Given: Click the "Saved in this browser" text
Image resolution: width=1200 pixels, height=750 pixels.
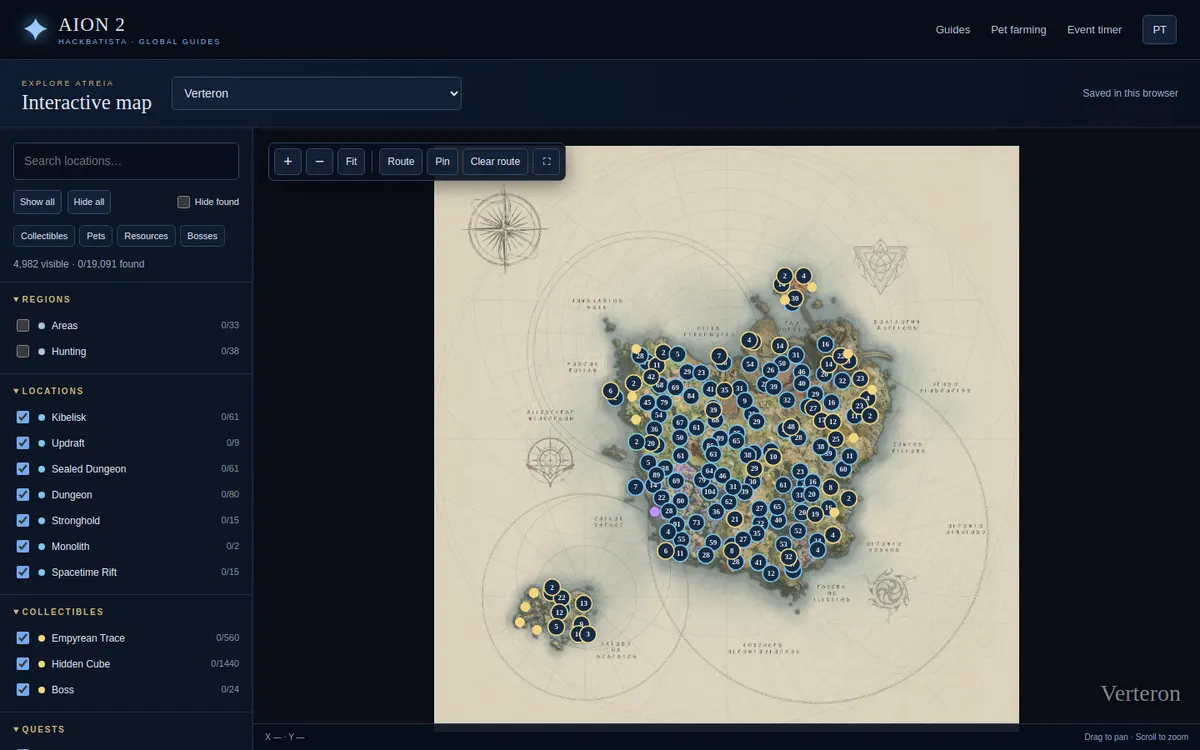Looking at the screenshot, I should coord(1130,93).
